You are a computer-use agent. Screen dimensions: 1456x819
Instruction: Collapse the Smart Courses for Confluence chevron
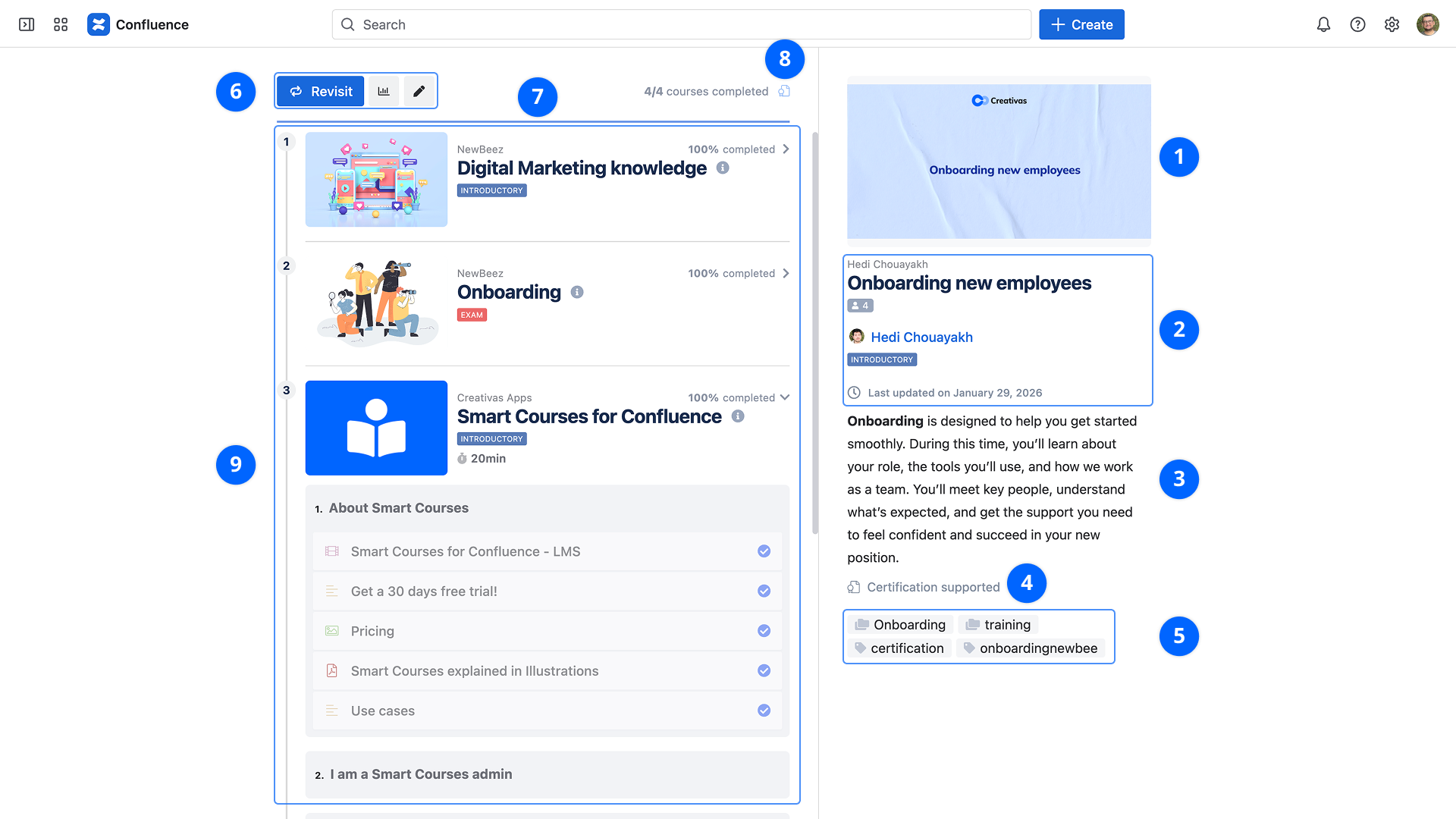[x=785, y=397]
